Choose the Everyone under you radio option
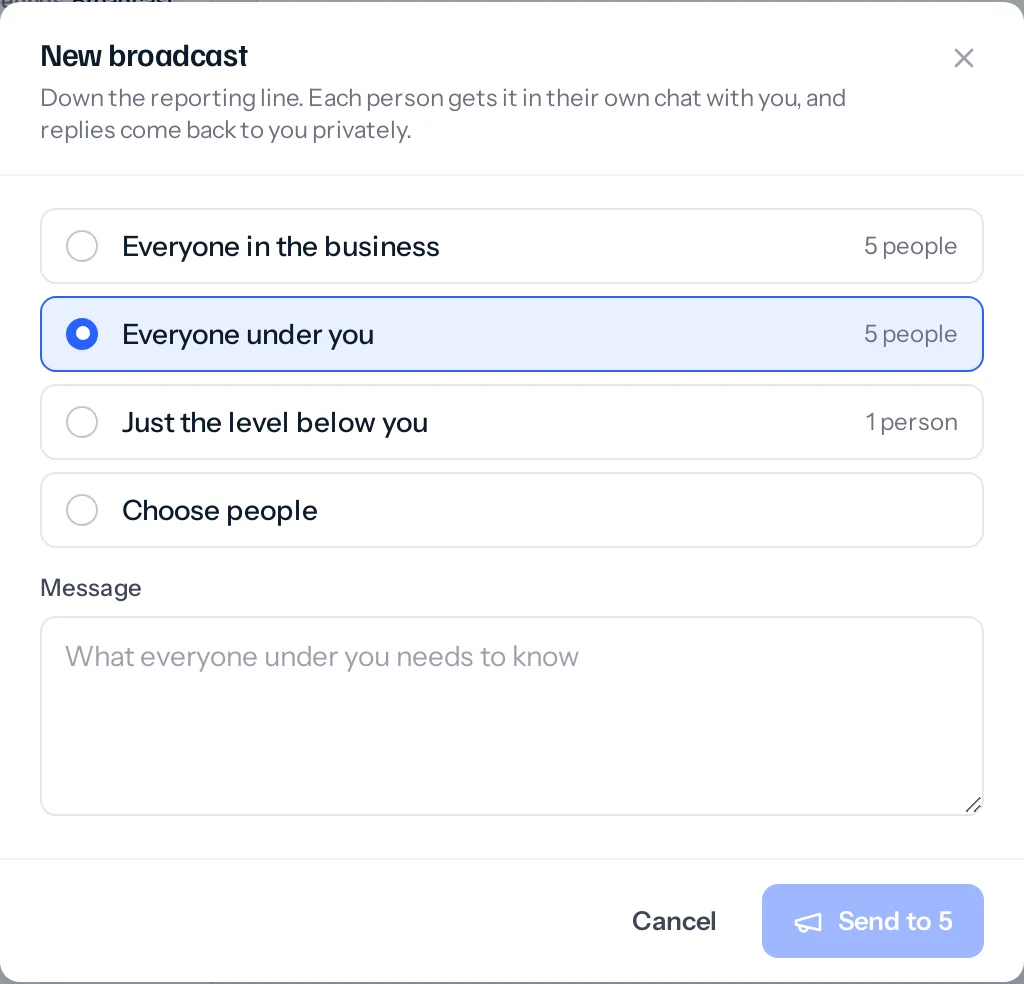The width and height of the screenshot is (1024, 984). click(x=511, y=334)
